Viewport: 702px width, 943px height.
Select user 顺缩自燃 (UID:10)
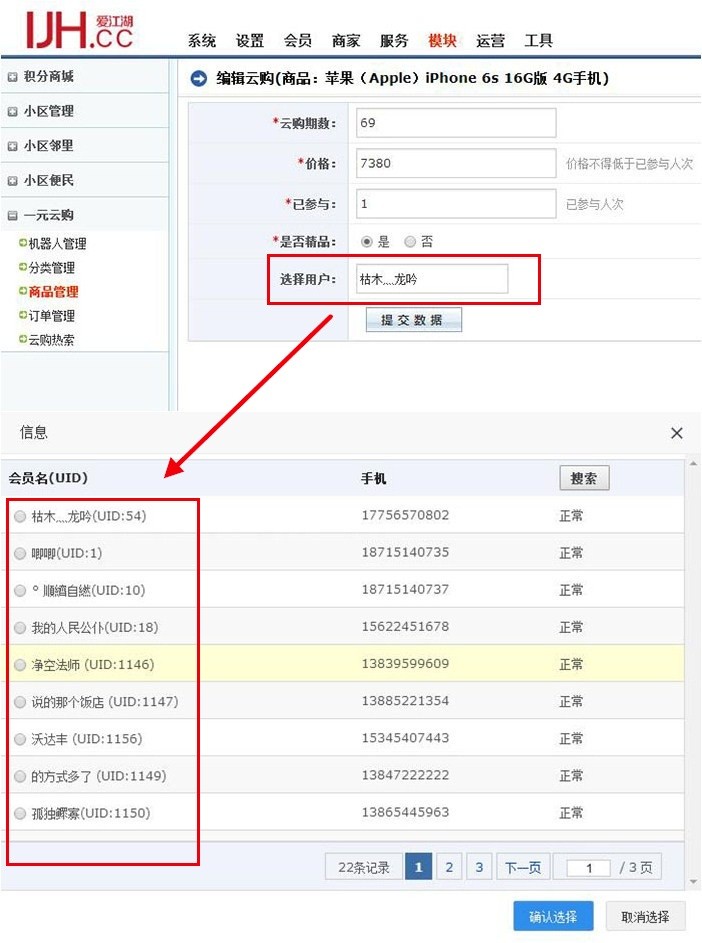click(20, 591)
